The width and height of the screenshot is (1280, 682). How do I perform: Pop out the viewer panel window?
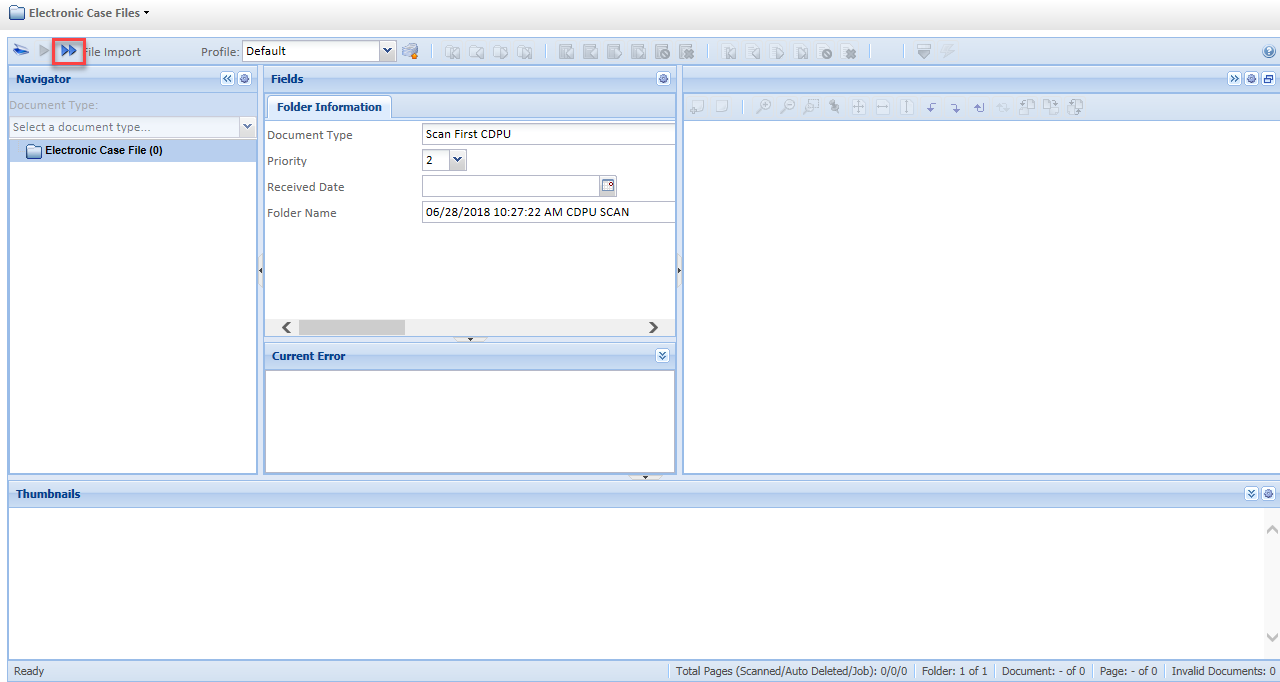tap(1268, 79)
